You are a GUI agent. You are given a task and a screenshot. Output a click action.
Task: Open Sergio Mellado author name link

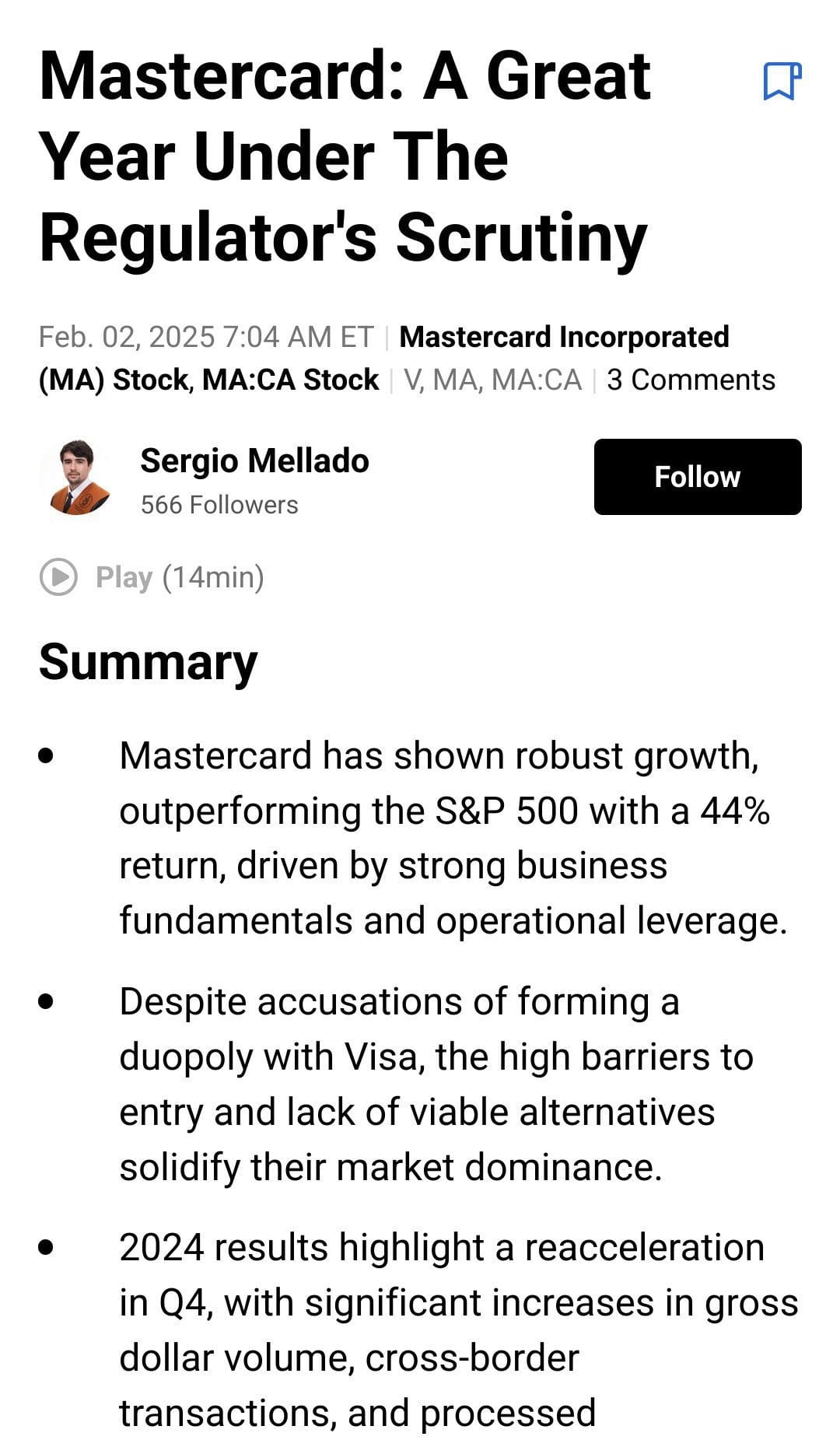[254, 461]
